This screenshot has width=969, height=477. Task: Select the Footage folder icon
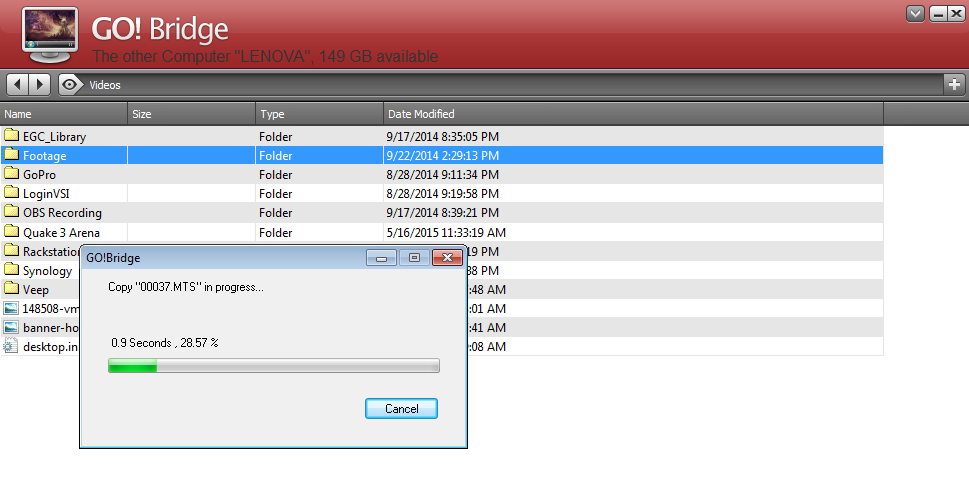pyautogui.click(x=11, y=154)
